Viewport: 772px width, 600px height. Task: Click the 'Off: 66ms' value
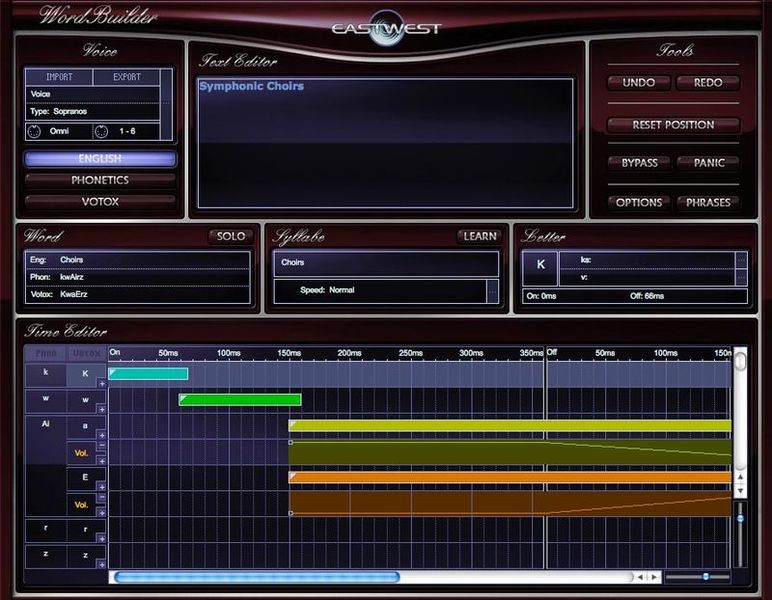(x=647, y=296)
